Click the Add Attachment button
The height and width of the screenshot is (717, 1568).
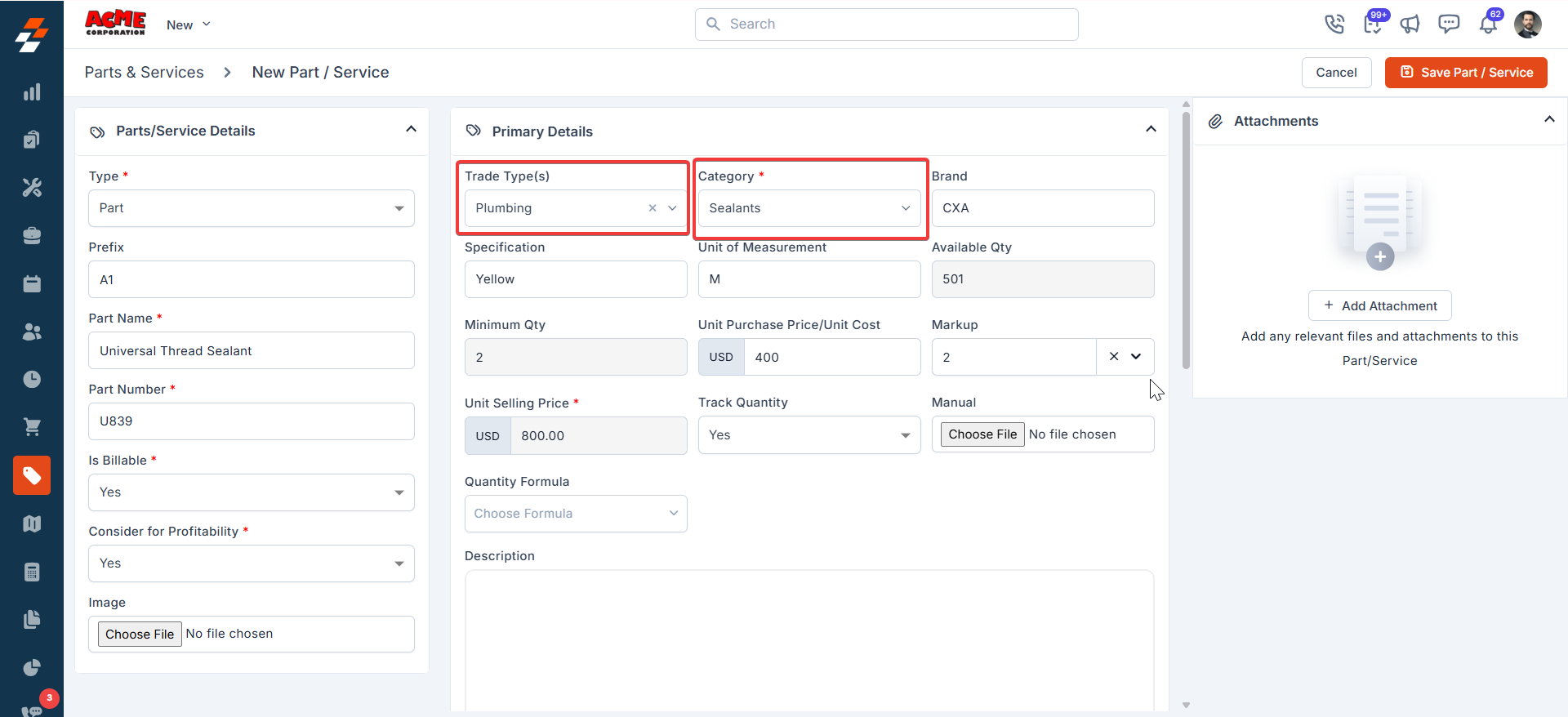point(1380,305)
